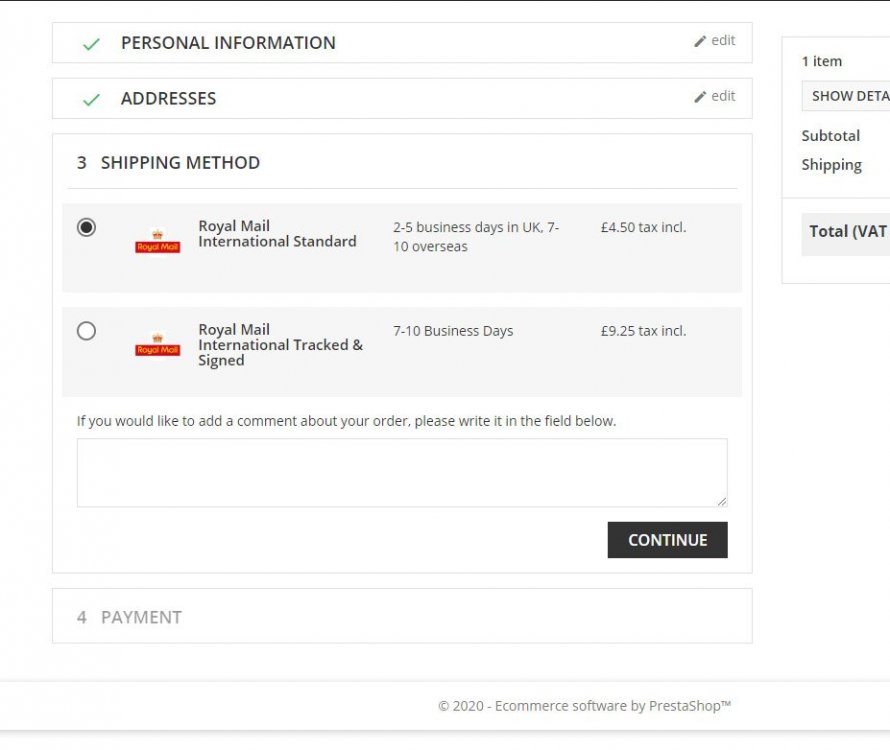Choose the International Tracked & Signed radio button
Screen dimensions: 890x750
click(x=87, y=331)
